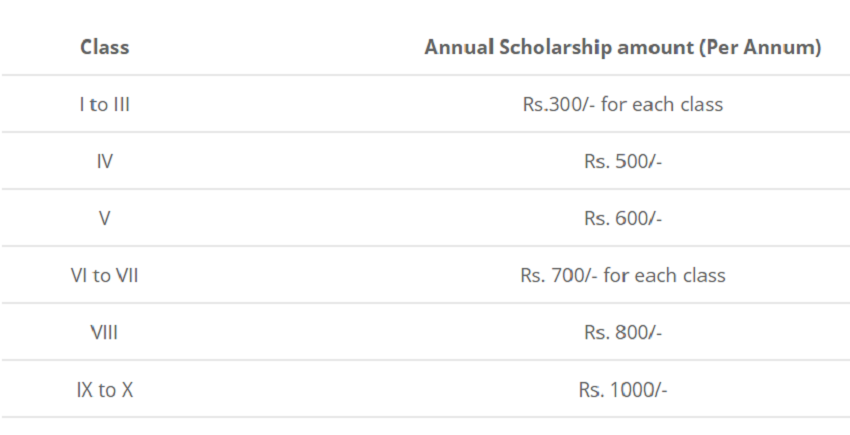Click the class 'IV' cell
This screenshot has height=435, width=850.
pyautogui.click(x=104, y=161)
